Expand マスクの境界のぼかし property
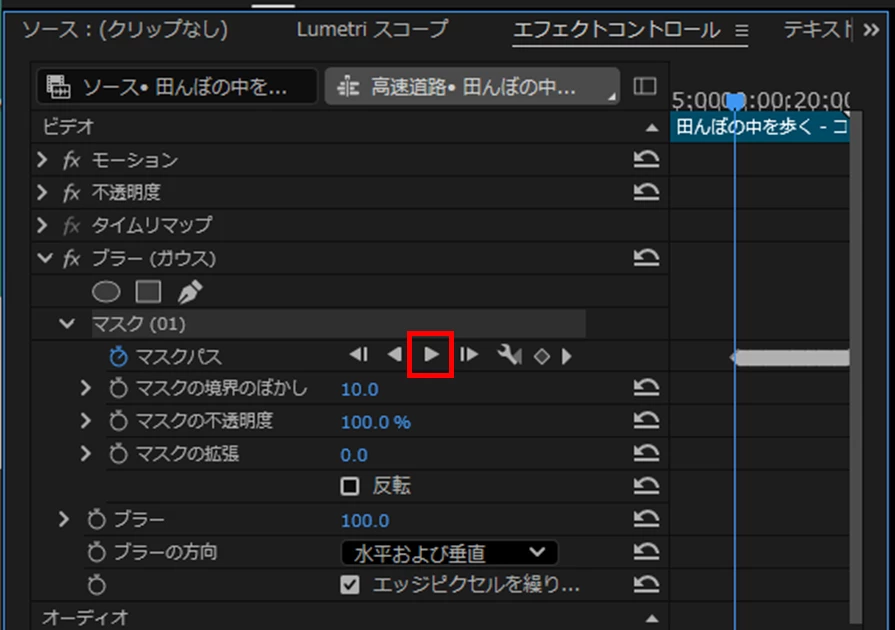The image size is (895, 630). [86, 388]
